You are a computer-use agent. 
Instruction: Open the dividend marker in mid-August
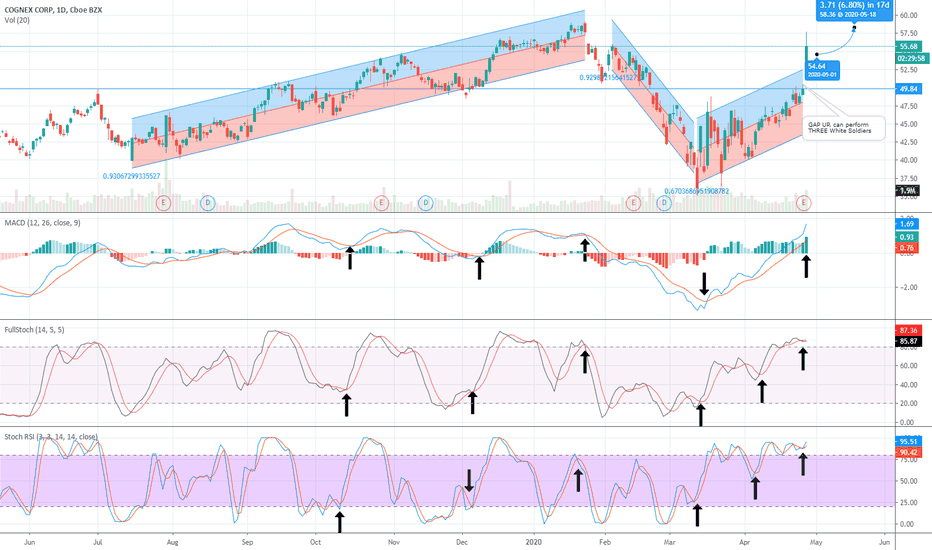pyautogui.click(x=207, y=203)
